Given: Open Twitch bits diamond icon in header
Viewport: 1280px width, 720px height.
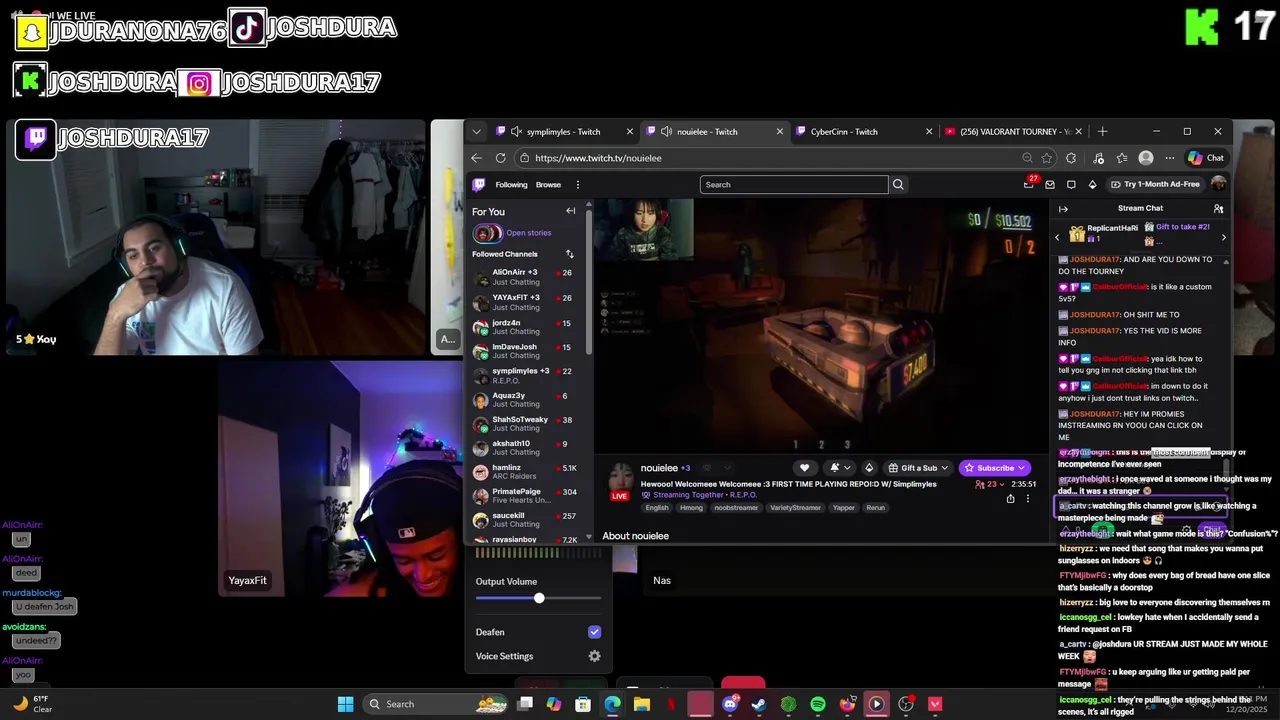Looking at the screenshot, I should point(1092,185).
